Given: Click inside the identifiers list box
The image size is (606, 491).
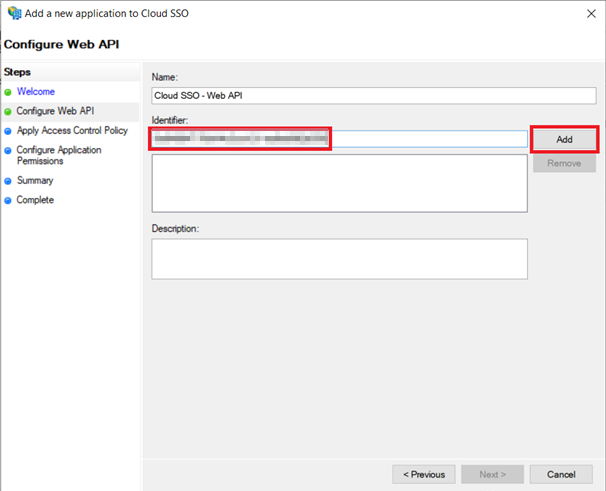Looking at the screenshot, I should click(x=339, y=183).
